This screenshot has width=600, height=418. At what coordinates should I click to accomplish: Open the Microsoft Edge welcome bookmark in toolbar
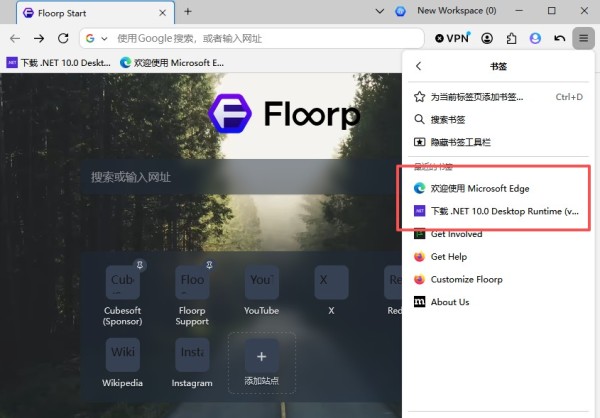point(172,62)
